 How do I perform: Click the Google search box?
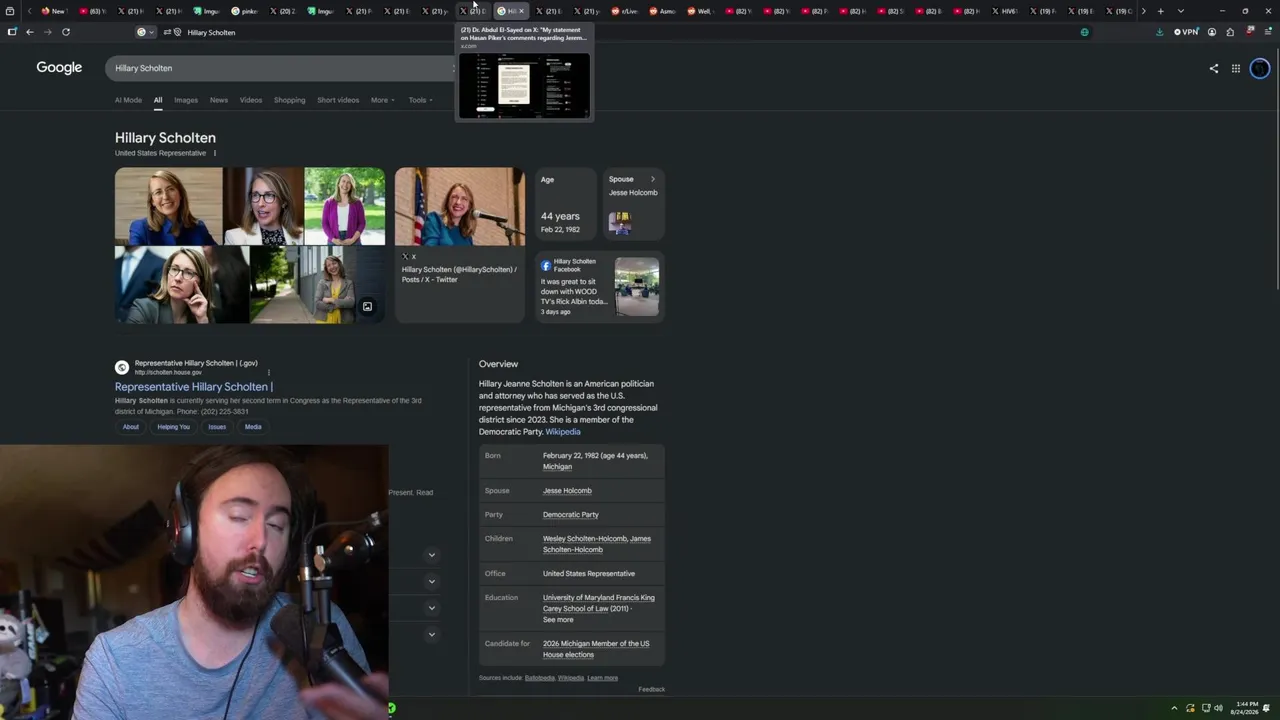(x=280, y=68)
